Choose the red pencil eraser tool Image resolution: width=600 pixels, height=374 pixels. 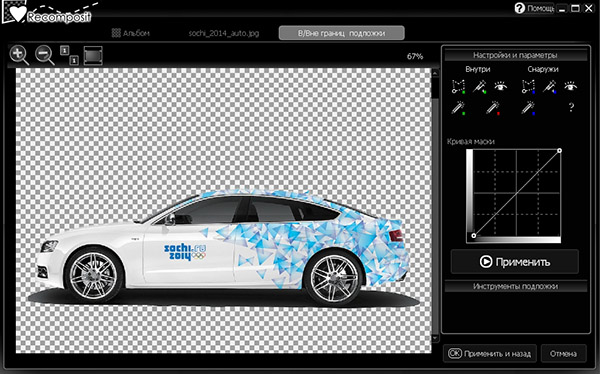[x=493, y=108]
